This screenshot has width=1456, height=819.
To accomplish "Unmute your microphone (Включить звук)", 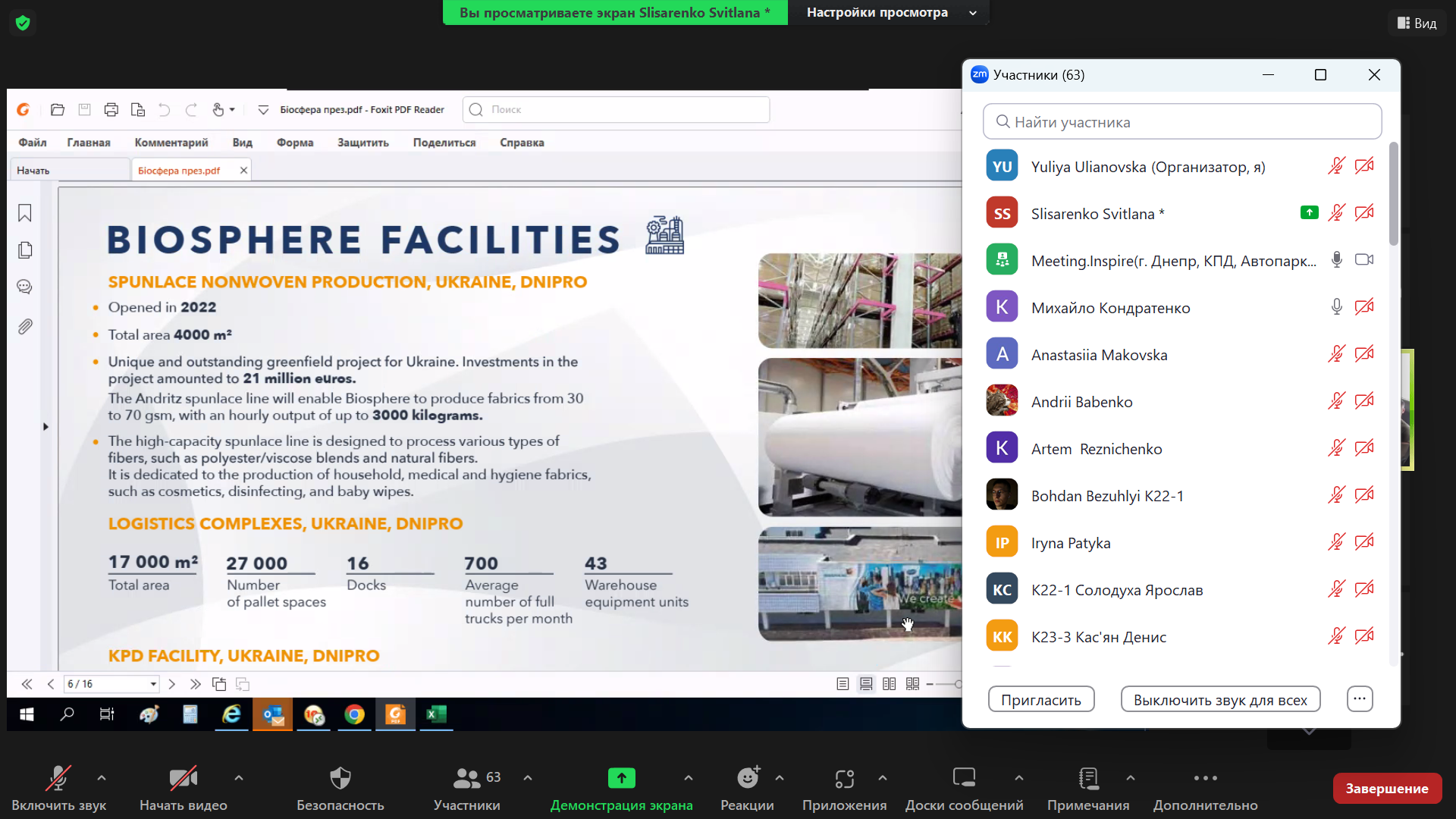I will click(58, 789).
